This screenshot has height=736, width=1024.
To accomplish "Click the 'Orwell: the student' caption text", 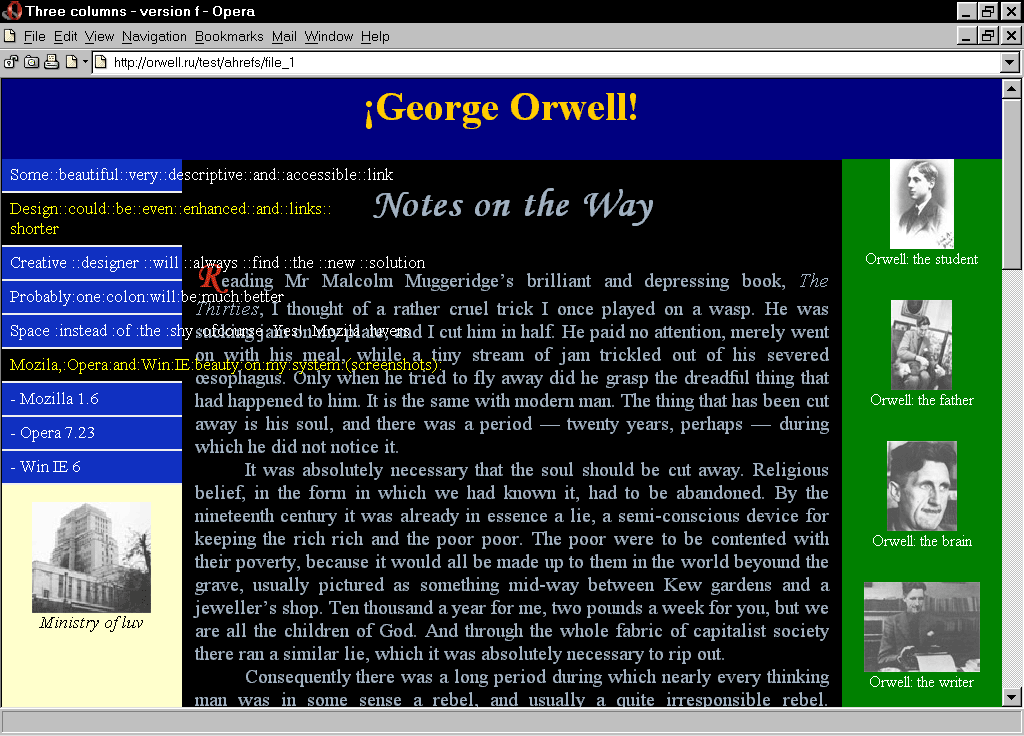I will click(921, 259).
